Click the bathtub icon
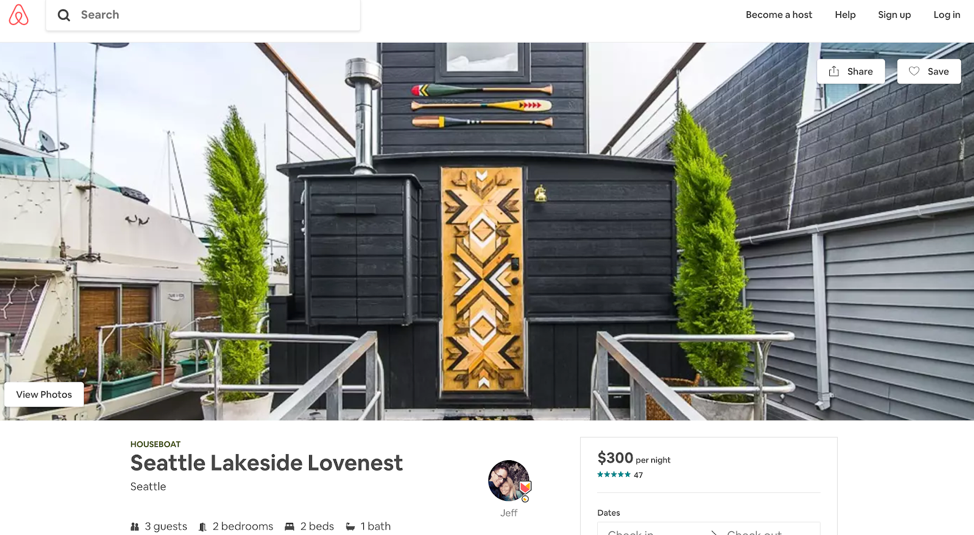This screenshot has width=974, height=535. click(x=350, y=526)
